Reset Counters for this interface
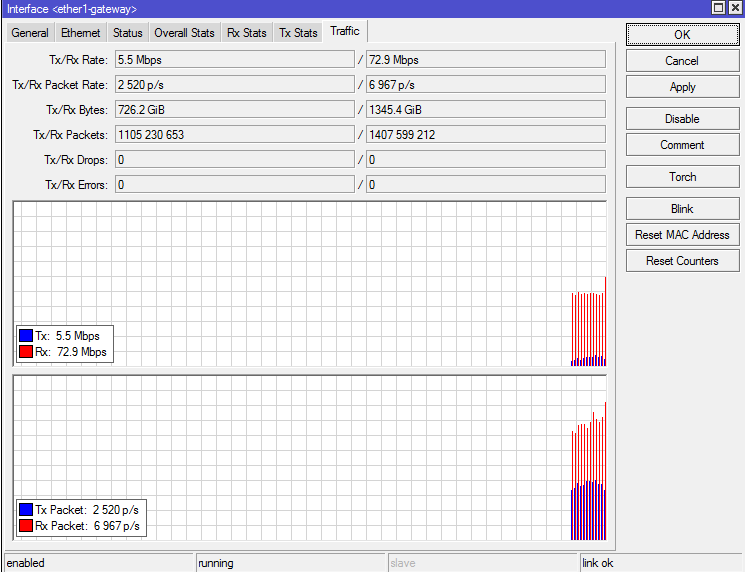 [x=682, y=261]
